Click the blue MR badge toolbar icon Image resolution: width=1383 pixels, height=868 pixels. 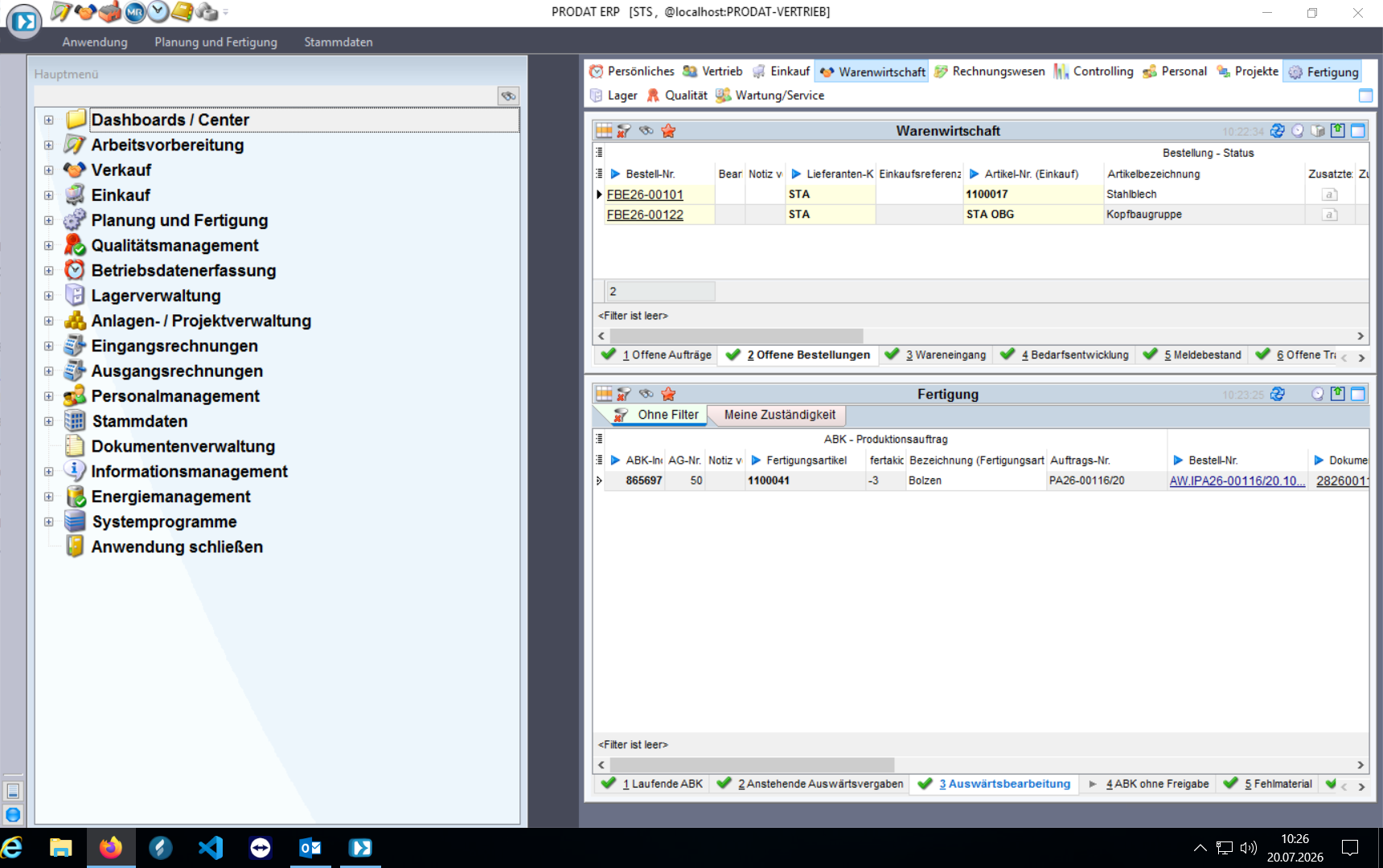134,11
